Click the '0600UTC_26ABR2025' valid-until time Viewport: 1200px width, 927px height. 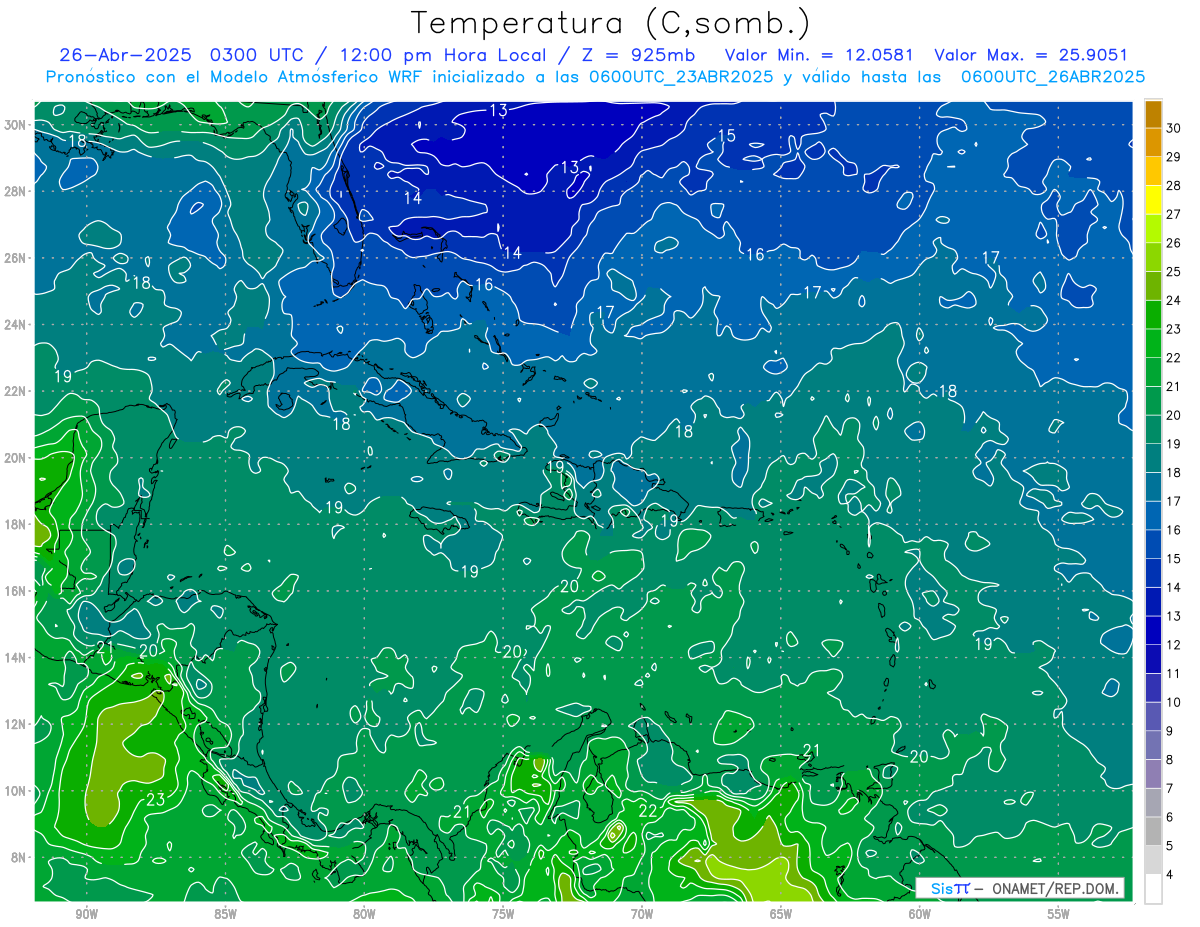[x=1053, y=77]
